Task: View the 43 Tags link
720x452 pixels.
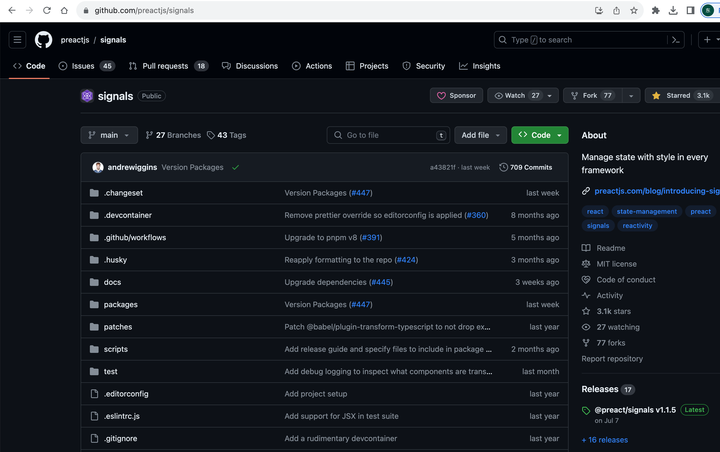Action: (x=226, y=135)
